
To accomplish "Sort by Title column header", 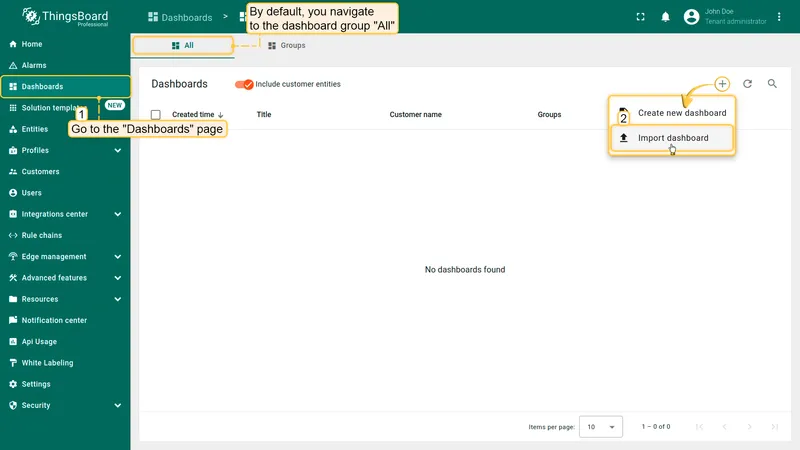I will click(x=264, y=115).
